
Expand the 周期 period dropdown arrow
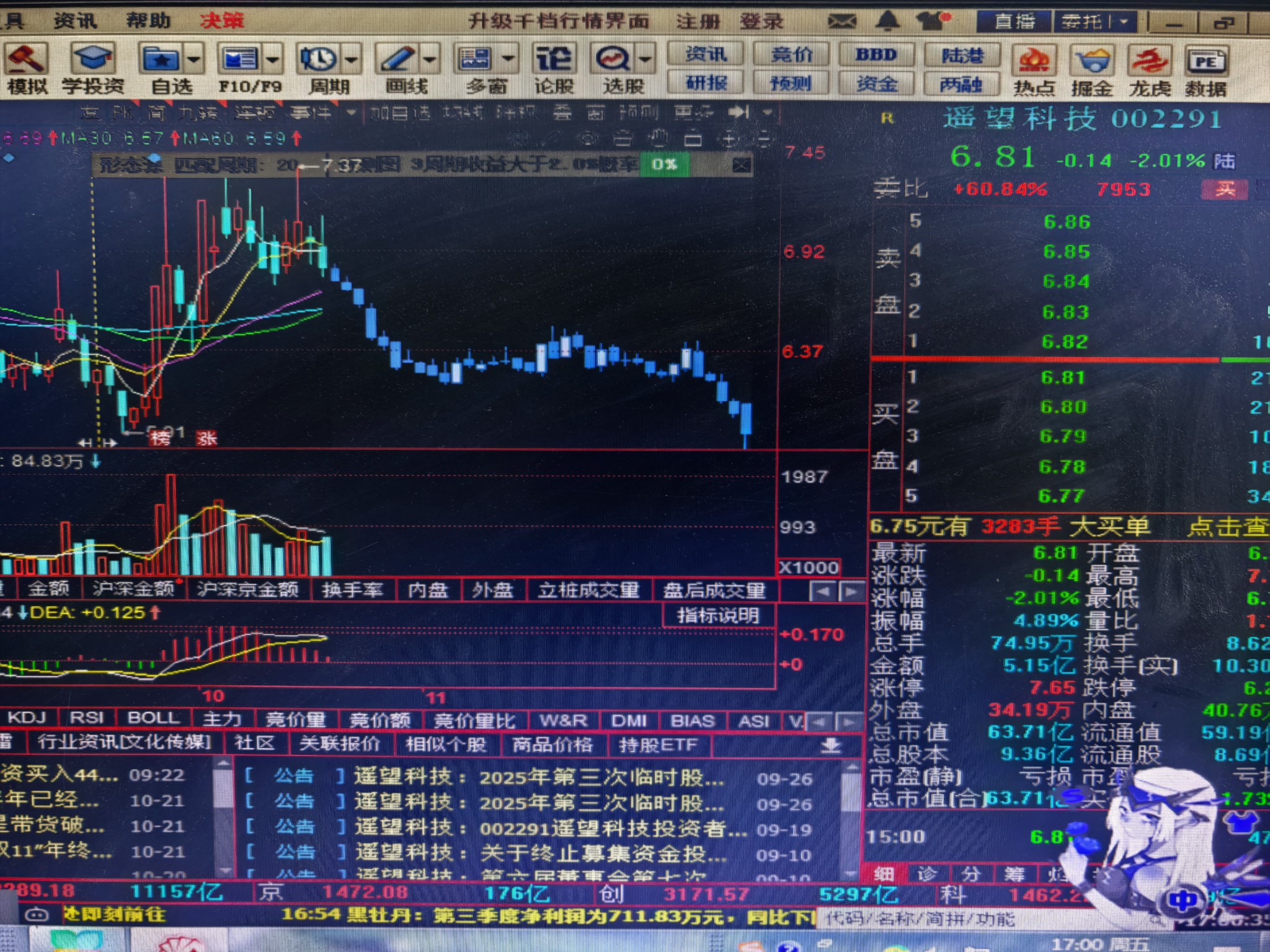[x=352, y=60]
